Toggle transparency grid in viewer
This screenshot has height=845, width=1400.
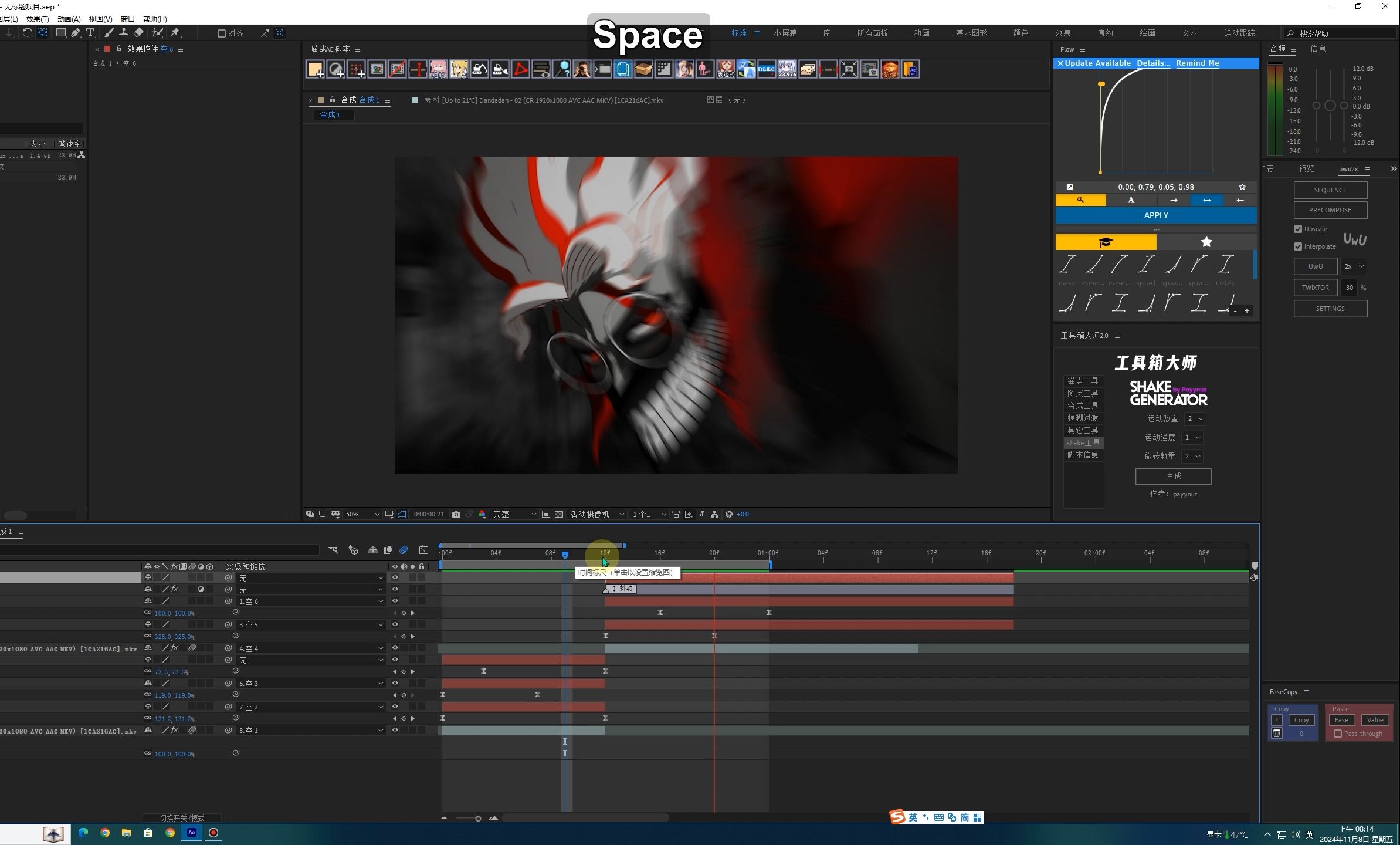[x=559, y=514]
